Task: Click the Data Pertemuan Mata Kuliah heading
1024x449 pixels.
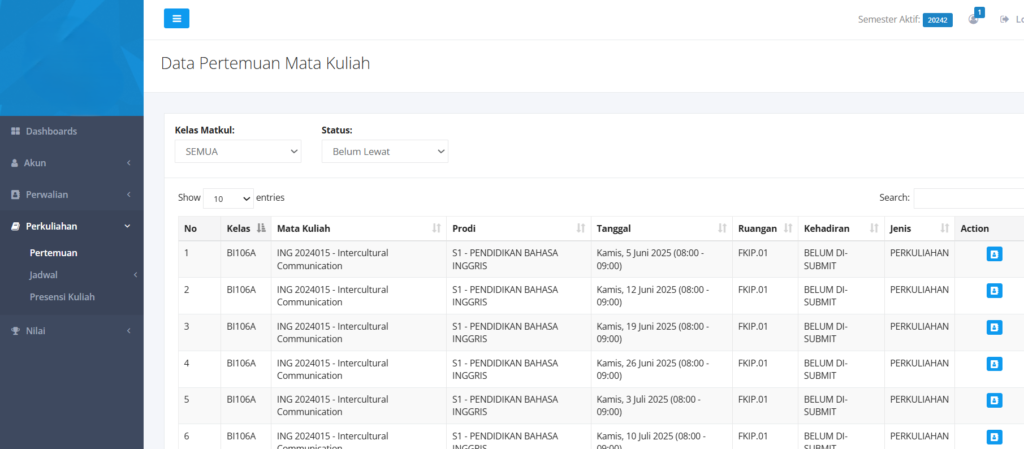Action: point(265,63)
